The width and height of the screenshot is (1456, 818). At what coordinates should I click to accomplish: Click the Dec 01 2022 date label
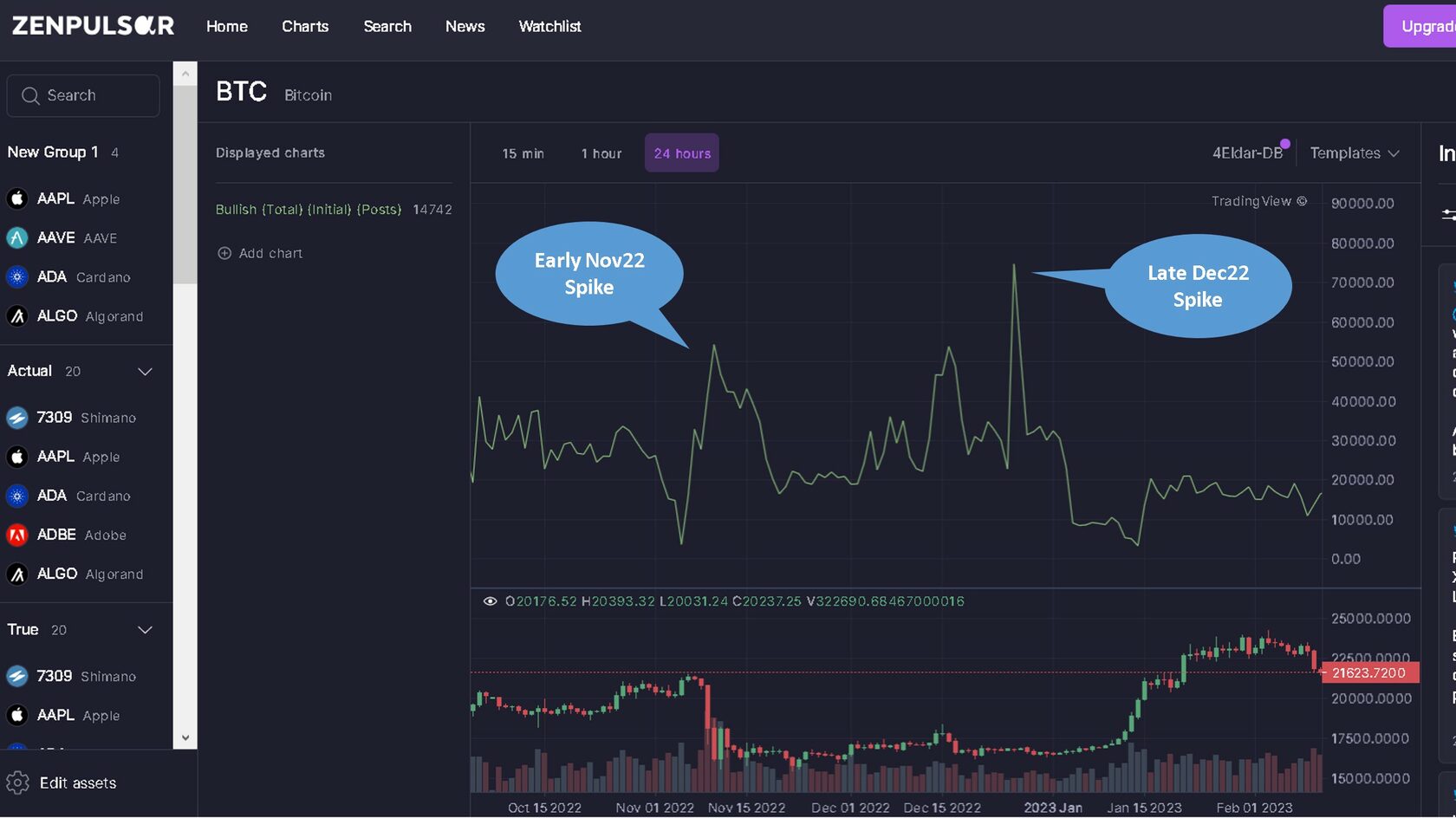pos(850,808)
